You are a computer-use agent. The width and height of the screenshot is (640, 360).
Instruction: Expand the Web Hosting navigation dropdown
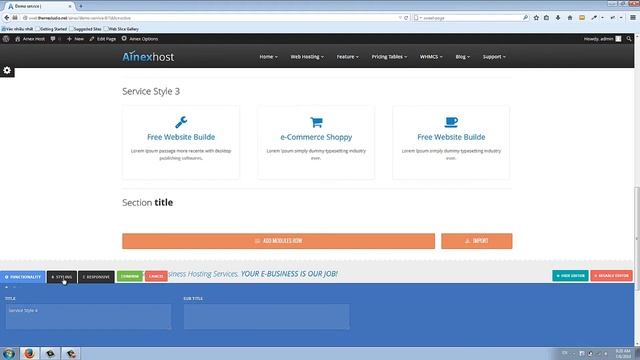tap(307, 57)
